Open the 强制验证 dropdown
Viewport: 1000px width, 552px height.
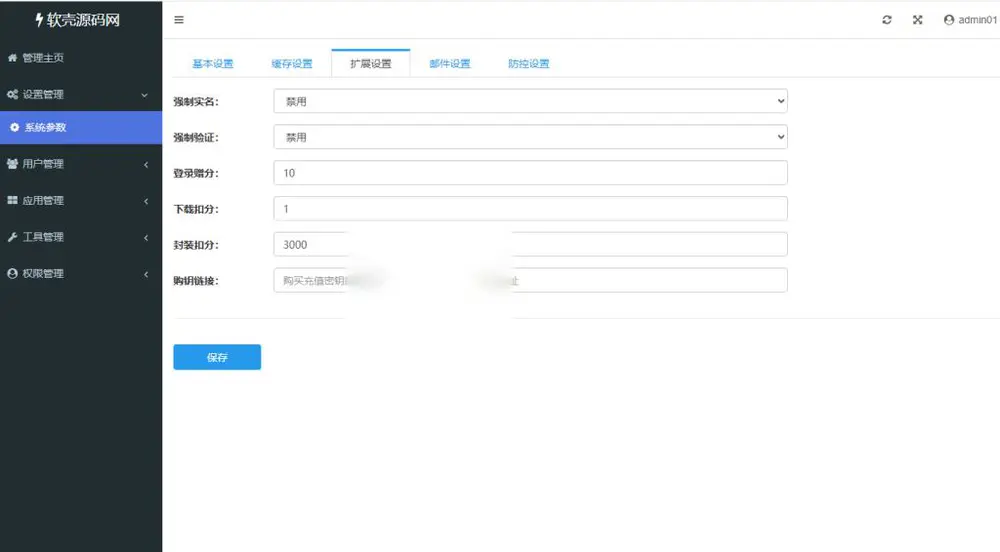coord(531,136)
